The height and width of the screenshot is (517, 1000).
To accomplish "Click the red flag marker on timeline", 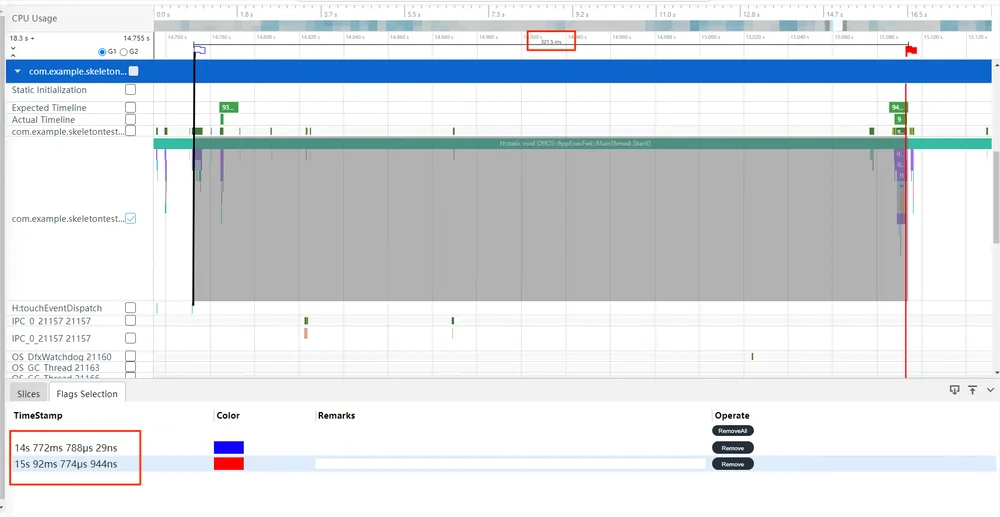I will point(911,51).
